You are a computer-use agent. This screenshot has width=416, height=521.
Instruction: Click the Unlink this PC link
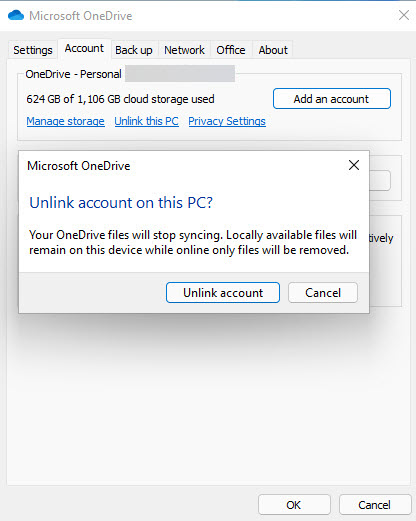tap(146, 121)
